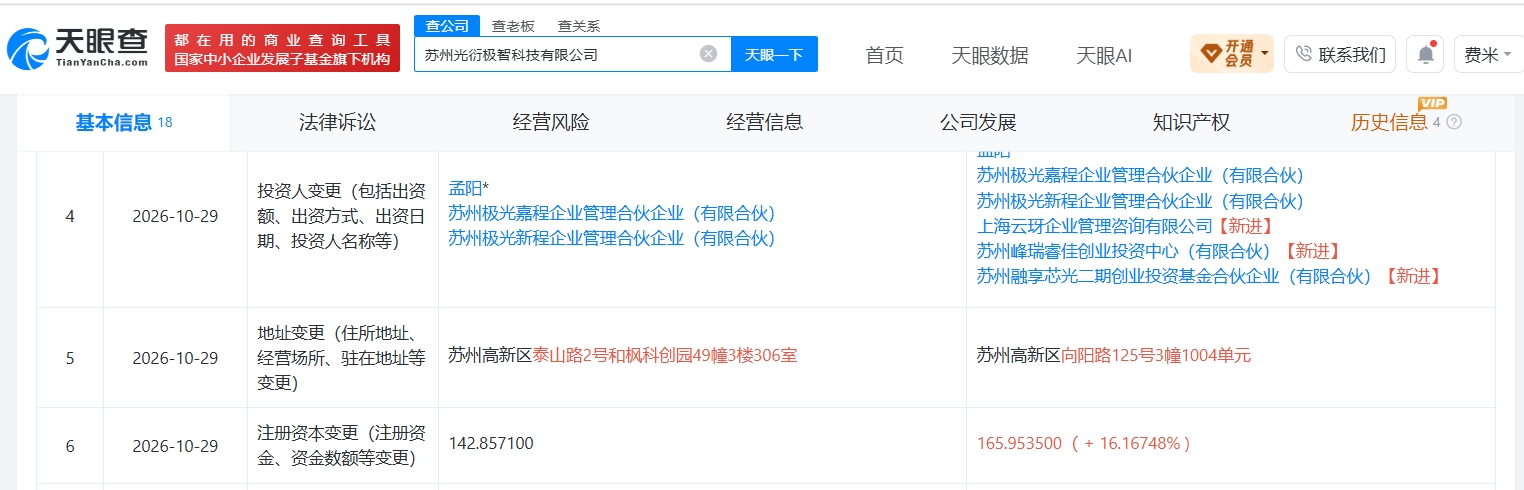Screen dimensions: 1524x490
Task: Click the 142.857100 registered capital value
Action: [x=491, y=443]
